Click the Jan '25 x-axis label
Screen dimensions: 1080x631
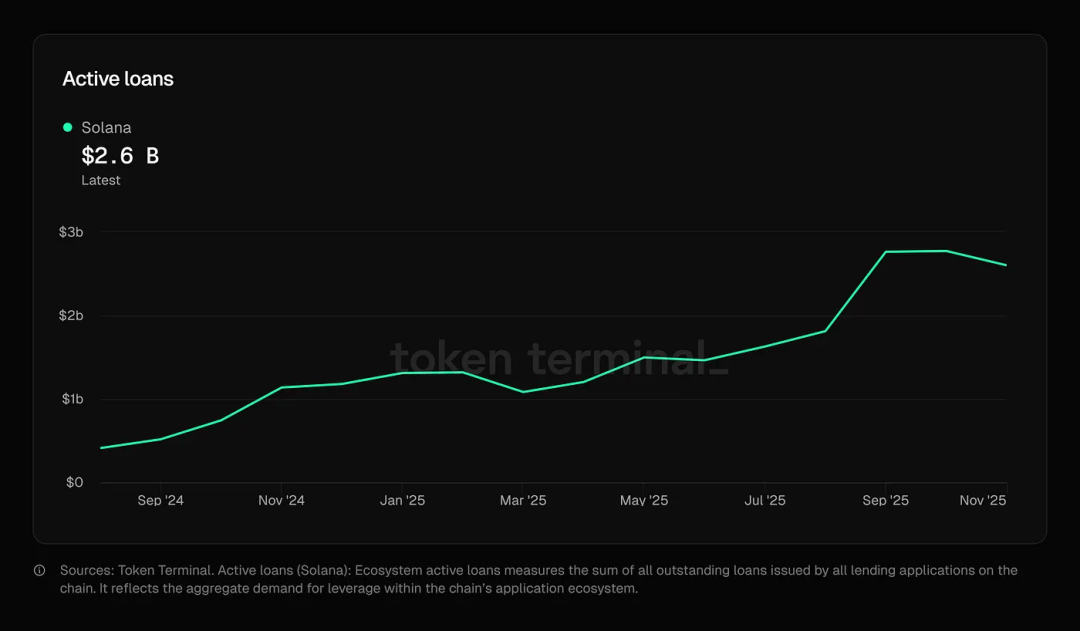tap(402, 500)
